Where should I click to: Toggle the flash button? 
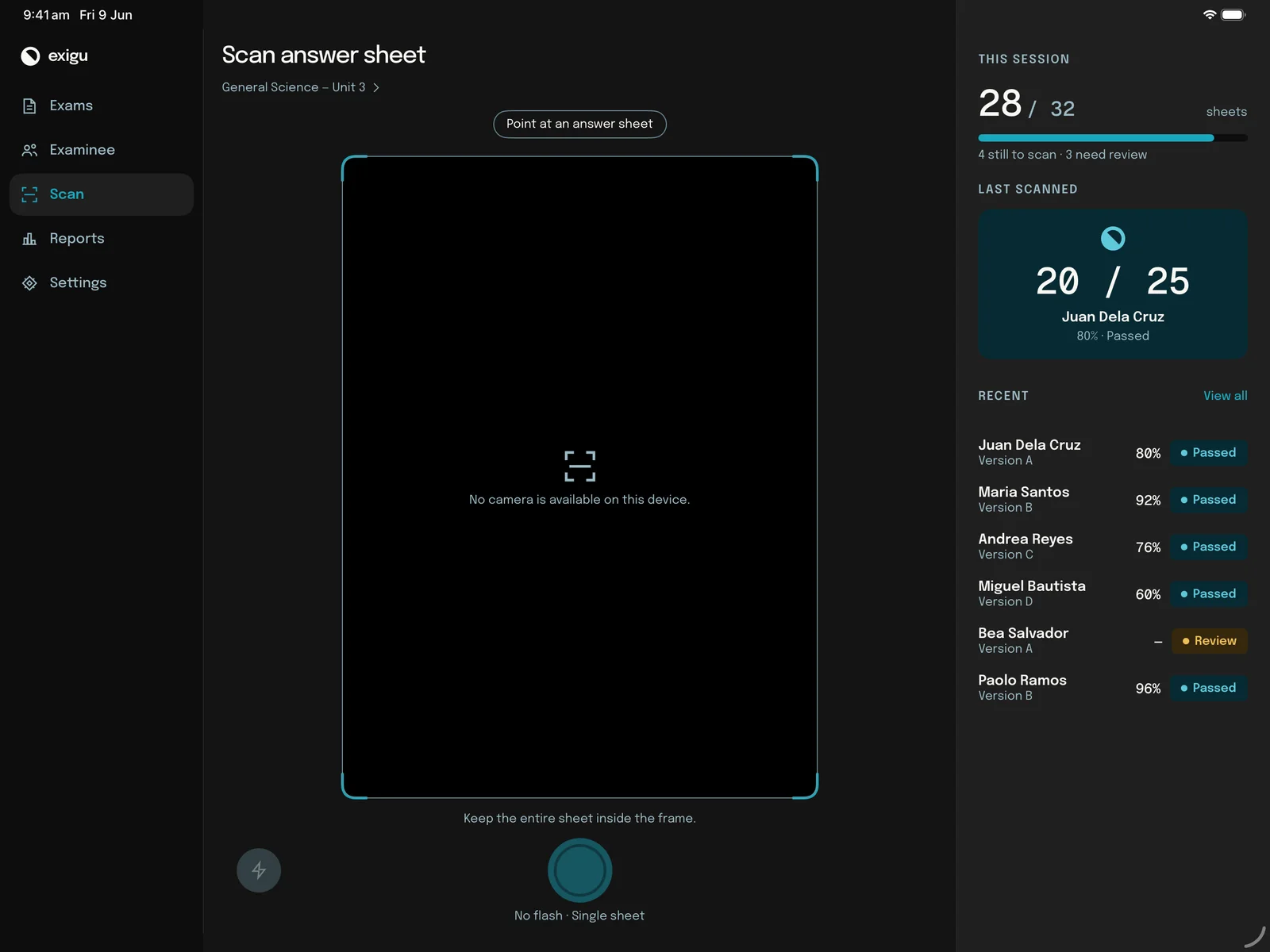pos(259,870)
